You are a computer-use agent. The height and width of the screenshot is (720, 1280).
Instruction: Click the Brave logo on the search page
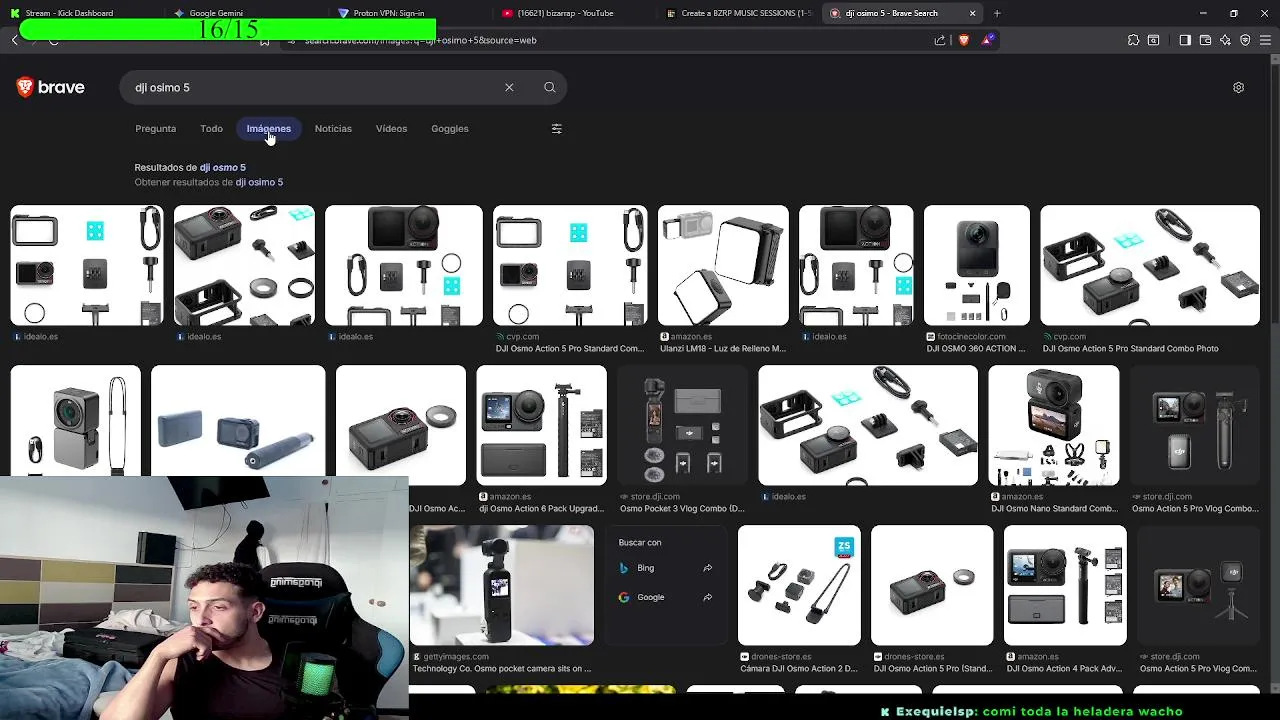(50, 87)
